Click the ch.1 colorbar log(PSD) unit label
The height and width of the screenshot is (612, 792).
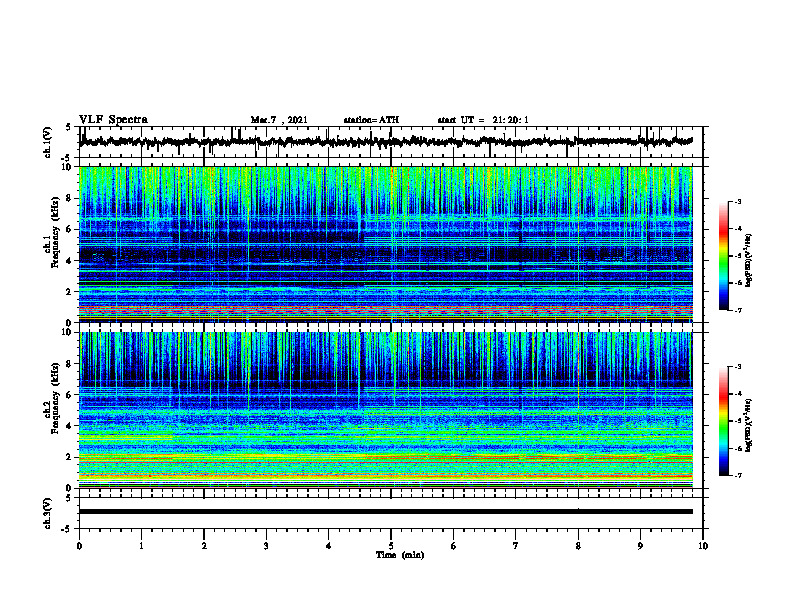[x=749, y=260]
